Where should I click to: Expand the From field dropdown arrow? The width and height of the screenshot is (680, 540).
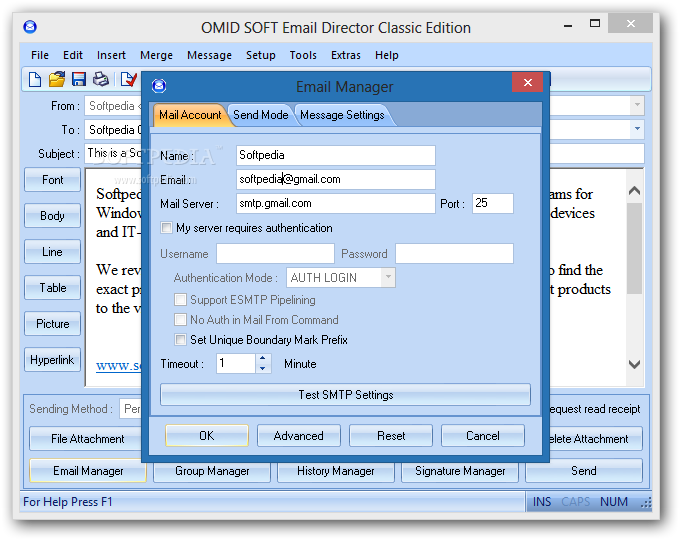point(637,105)
